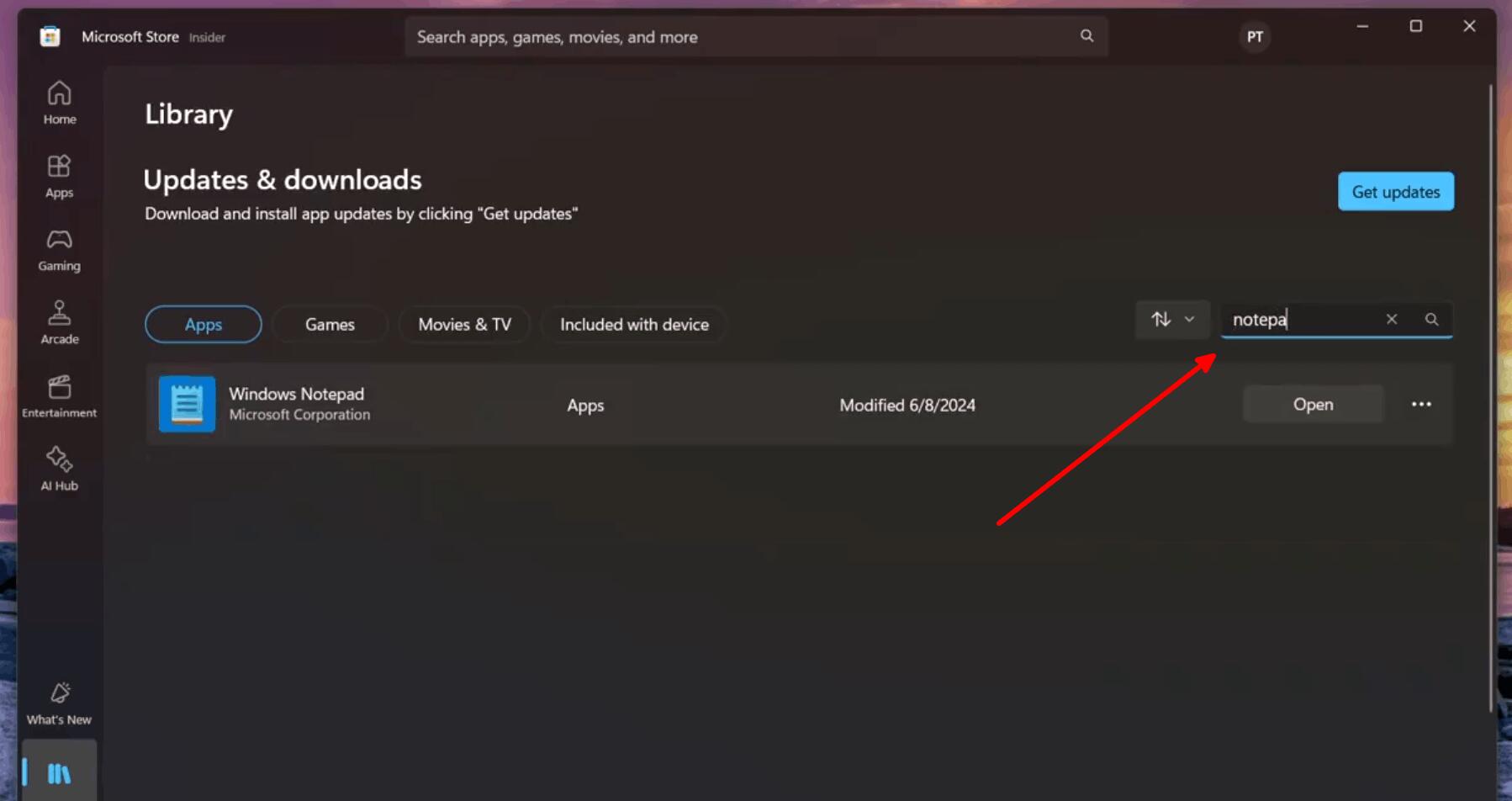Select the Apps filter tab

204,324
